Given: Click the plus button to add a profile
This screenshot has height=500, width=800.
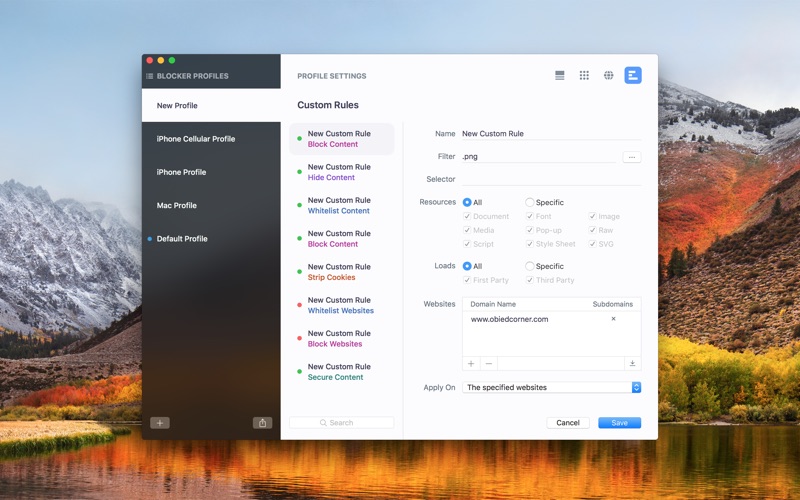Looking at the screenshot, I should (x=160, y=423).
